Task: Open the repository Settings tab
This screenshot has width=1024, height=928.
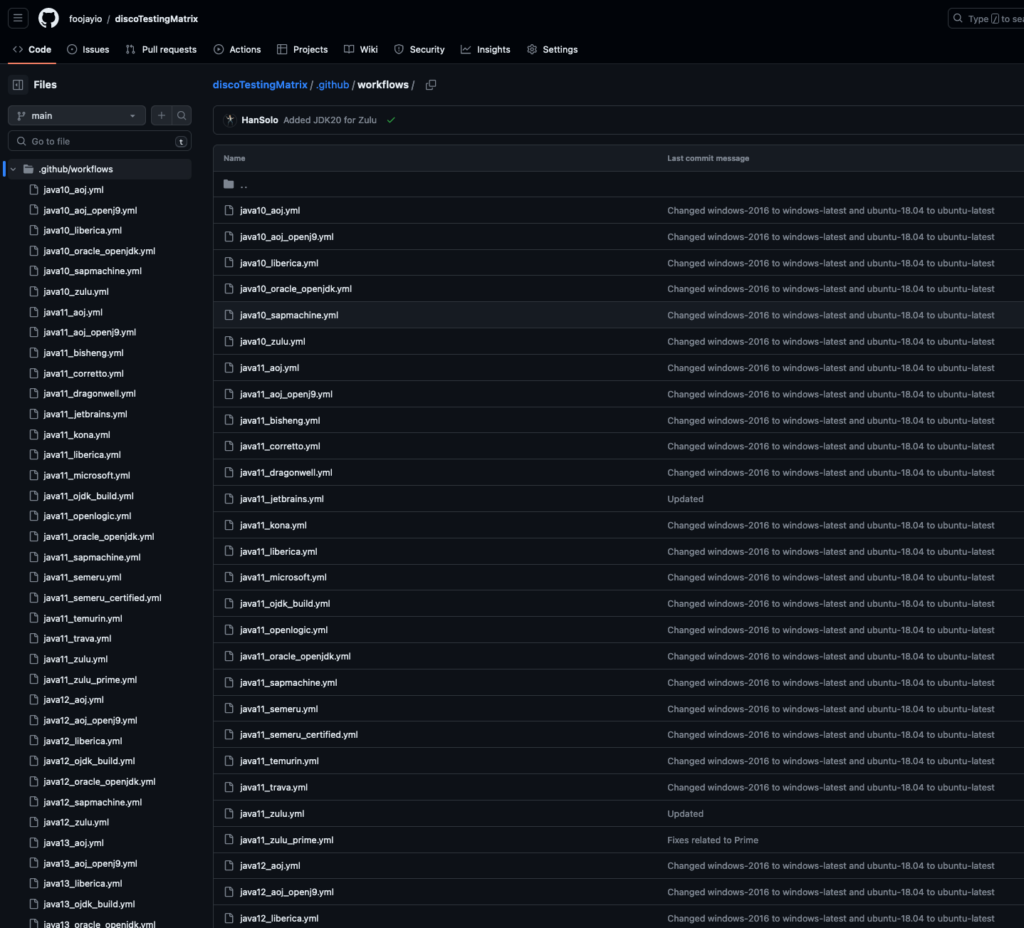Action: click(x=552, y=50)
